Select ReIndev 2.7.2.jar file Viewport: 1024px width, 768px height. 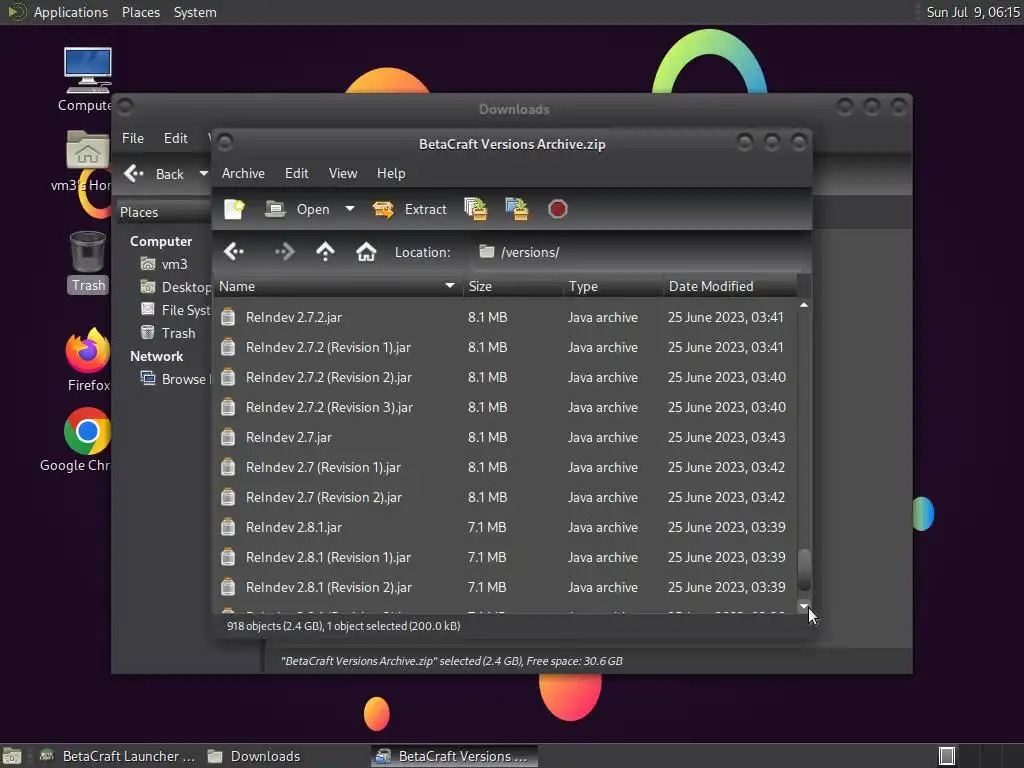pyautogui.click(x=505, y=317)
